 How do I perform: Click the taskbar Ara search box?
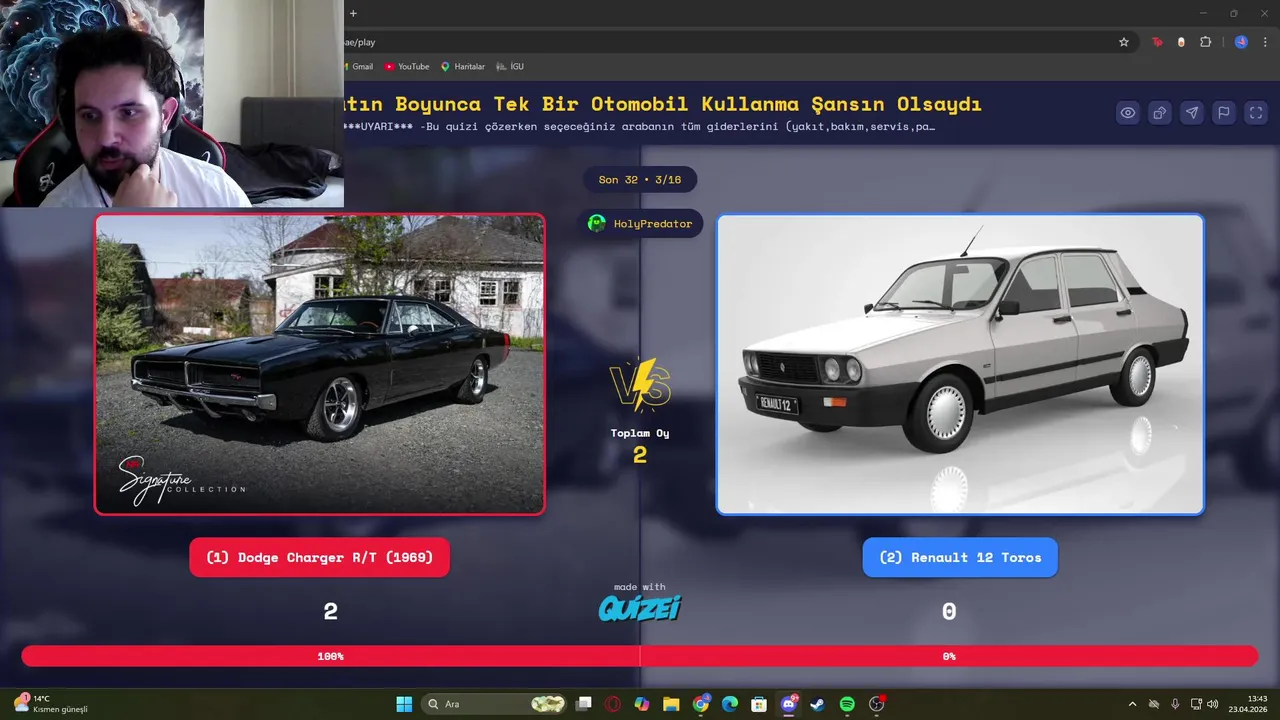(x=495, y=704)
